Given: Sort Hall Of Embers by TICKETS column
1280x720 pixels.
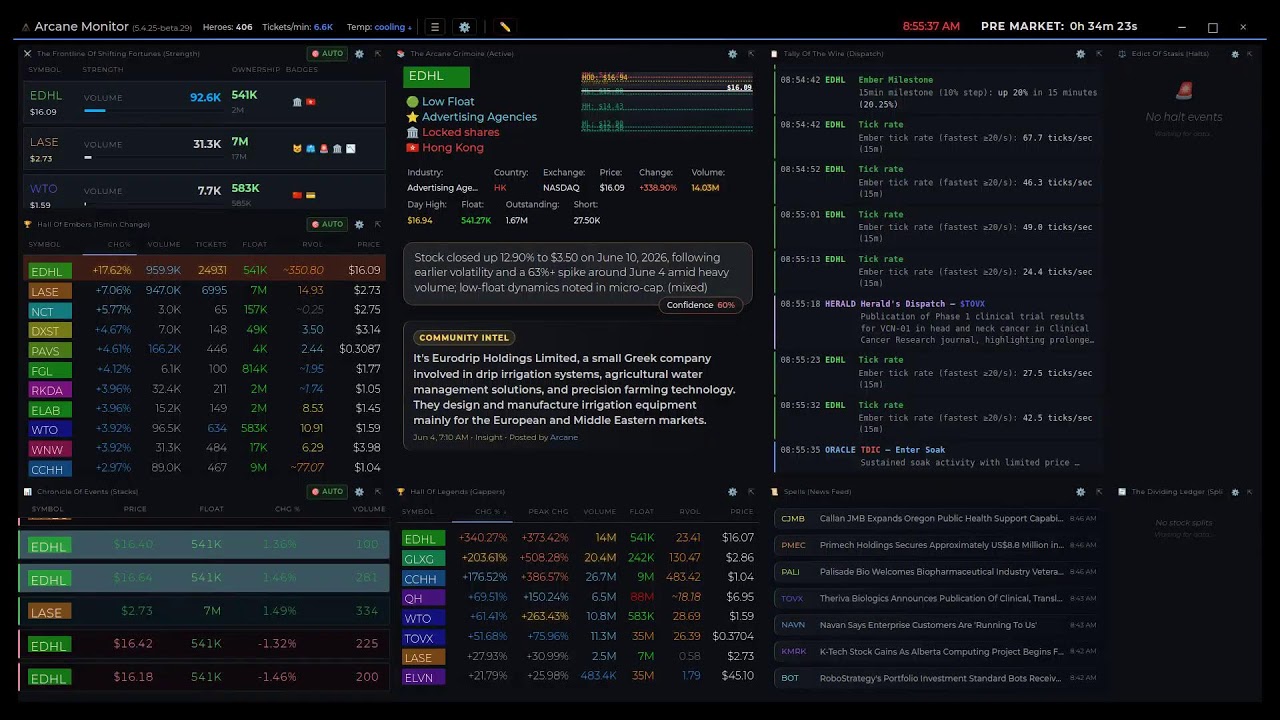Looking at the screenshot, I should tap(211, 244).
